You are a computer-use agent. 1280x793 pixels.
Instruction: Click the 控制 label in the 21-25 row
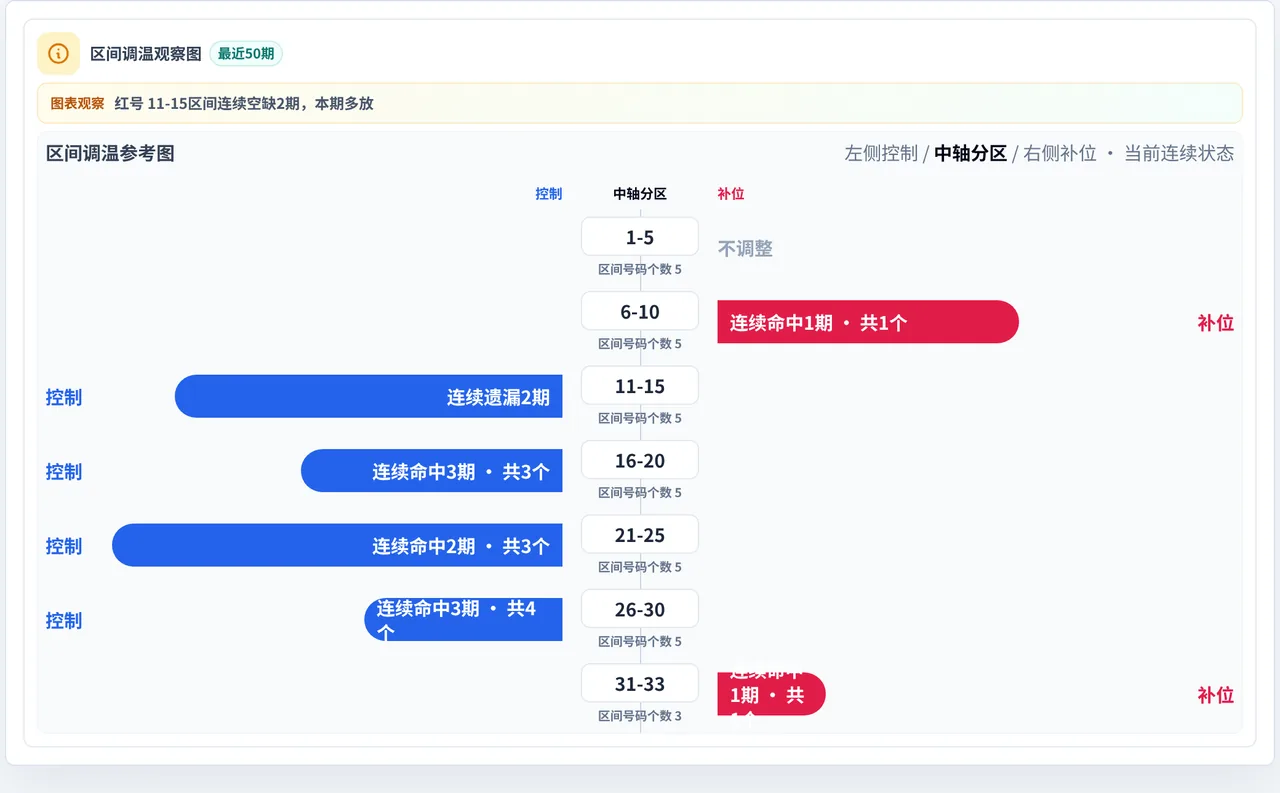coord(64,546)
